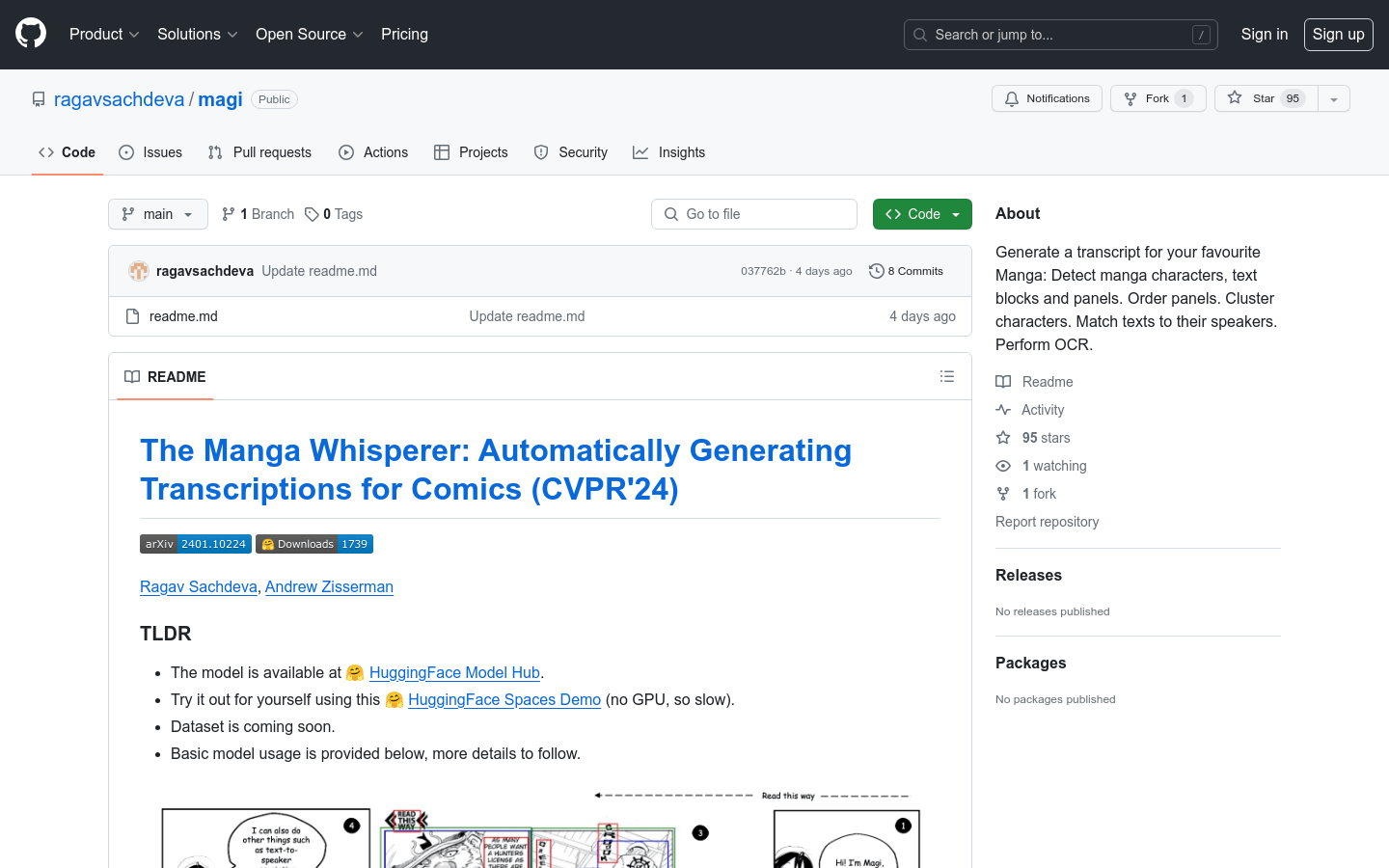Click the Sign up button

(1338, 34)
